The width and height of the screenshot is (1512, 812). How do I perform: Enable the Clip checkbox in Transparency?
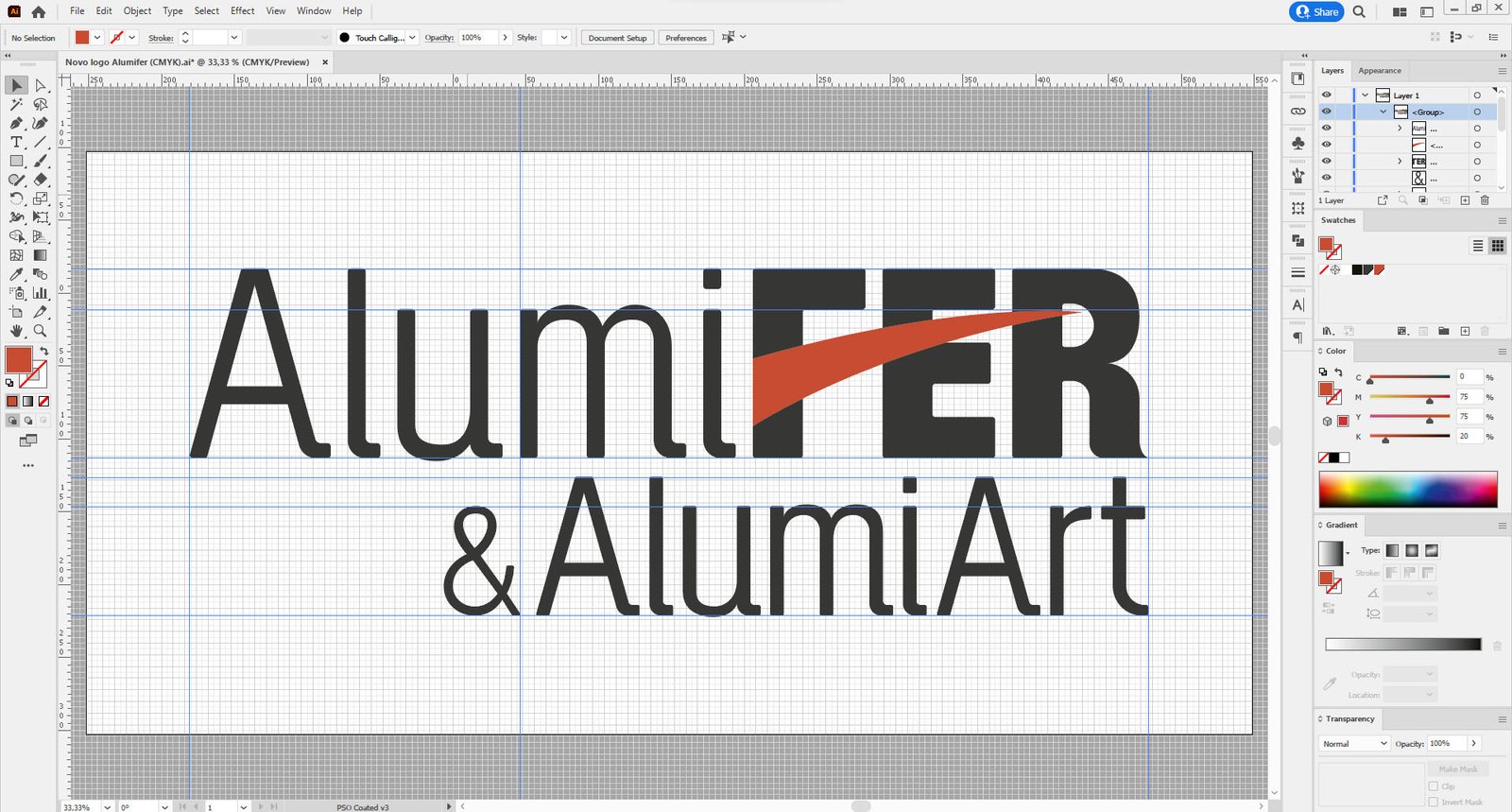(1434, 786)
